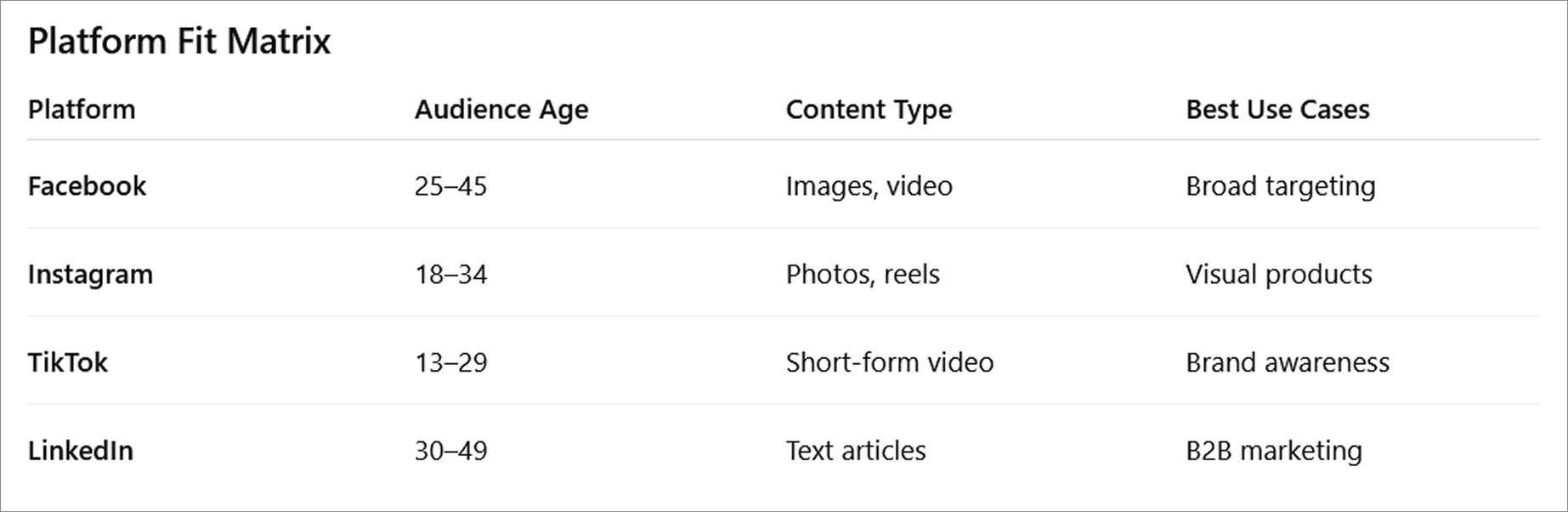Viewport: 1568px width, 512px height.
Task: Click the 18–34 age cell
Action: click(x=450, y=275)
